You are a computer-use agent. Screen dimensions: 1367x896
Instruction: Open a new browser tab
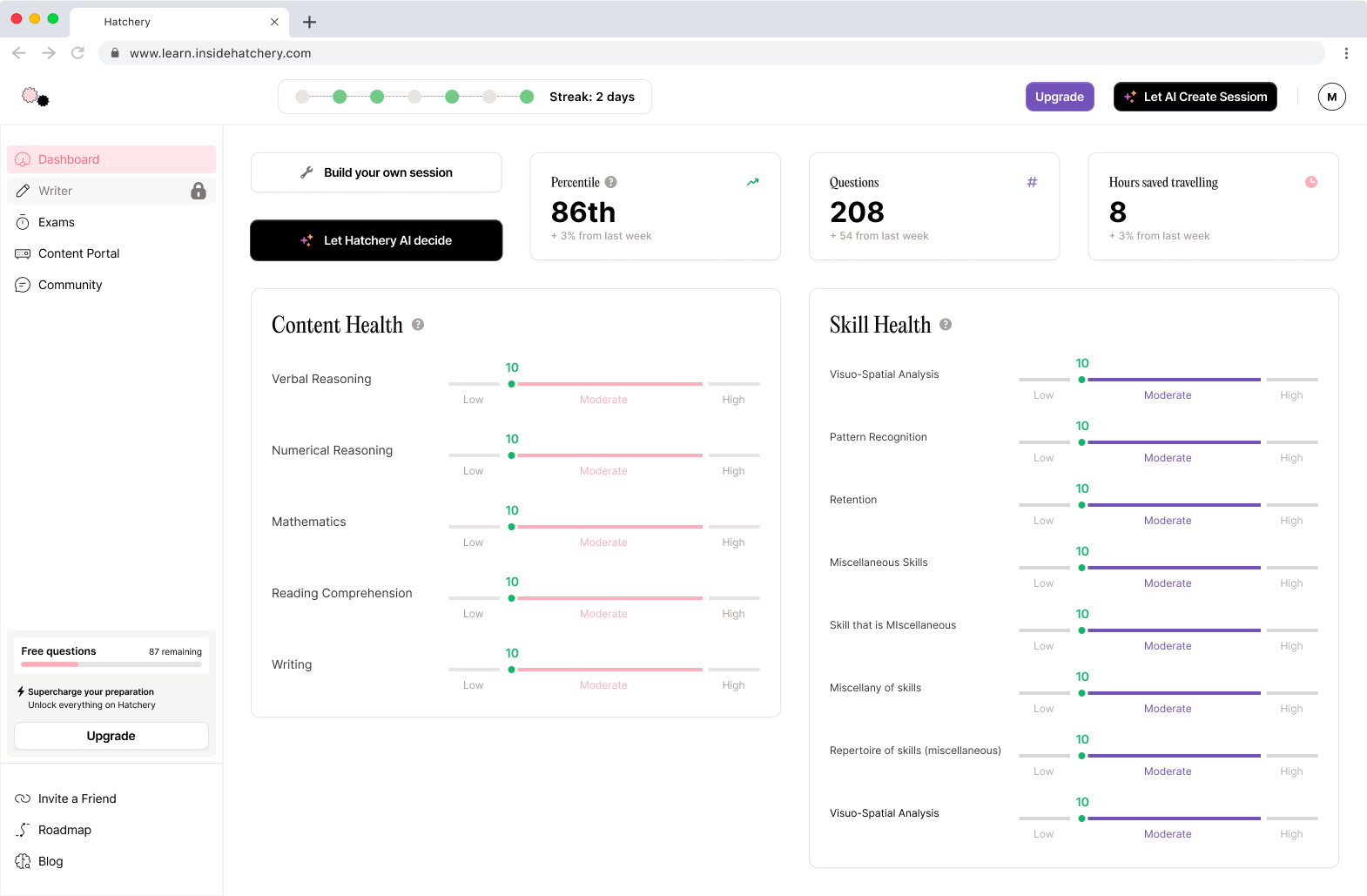[x=309, y=22]
